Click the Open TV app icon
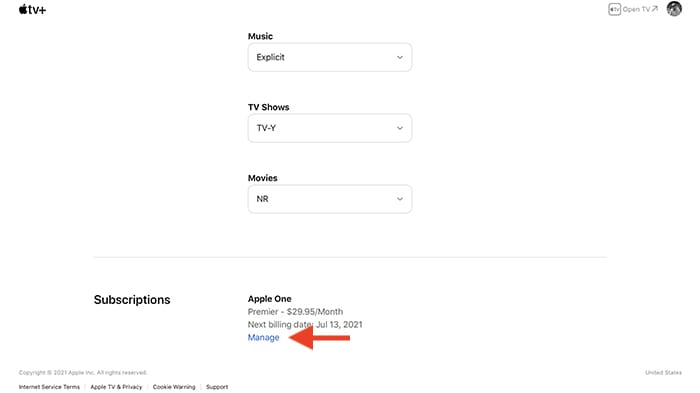This screenshot has width=700, height=393. pyautogui.click(x=614, y=9)
